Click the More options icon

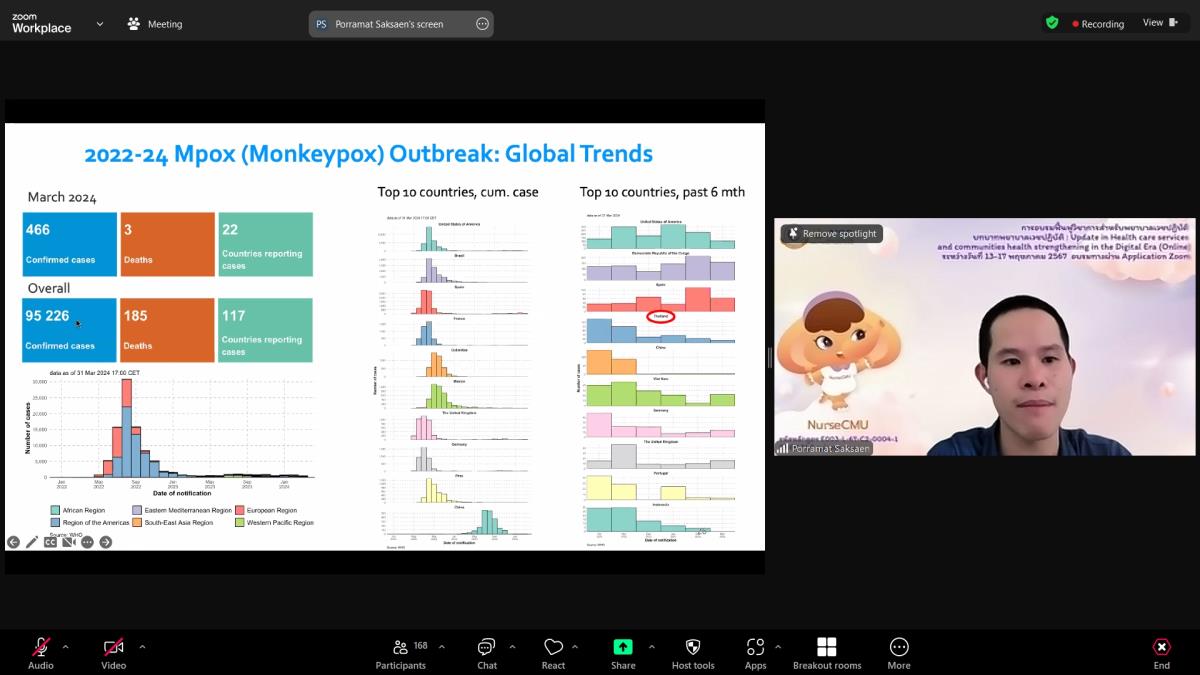pos(899,647)
